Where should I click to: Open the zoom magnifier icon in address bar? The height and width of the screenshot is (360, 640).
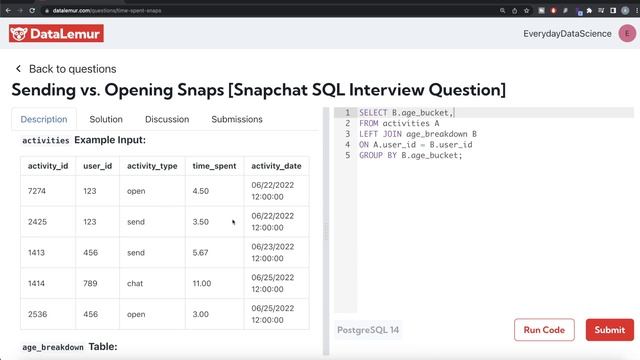click(502, 11)
